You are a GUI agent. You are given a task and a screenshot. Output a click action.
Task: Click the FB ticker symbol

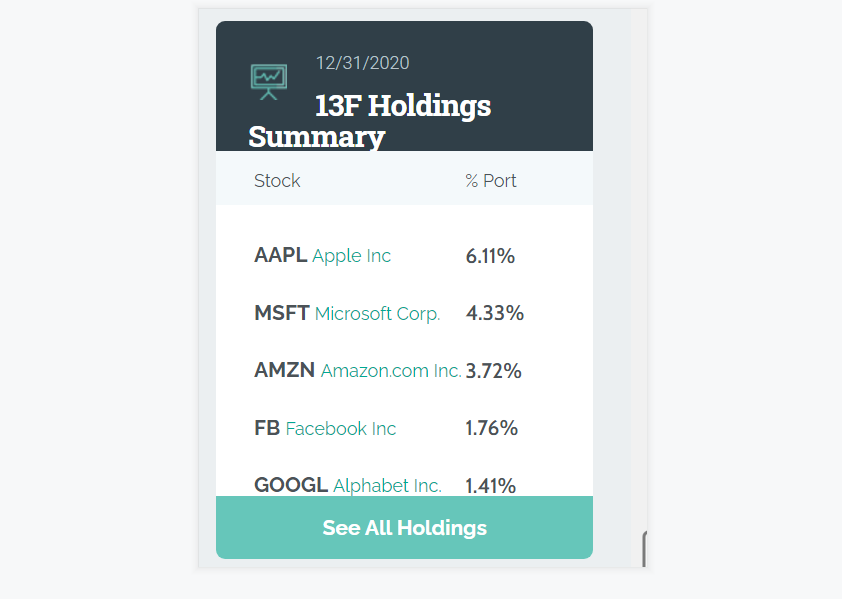click(x=267, y=429)
